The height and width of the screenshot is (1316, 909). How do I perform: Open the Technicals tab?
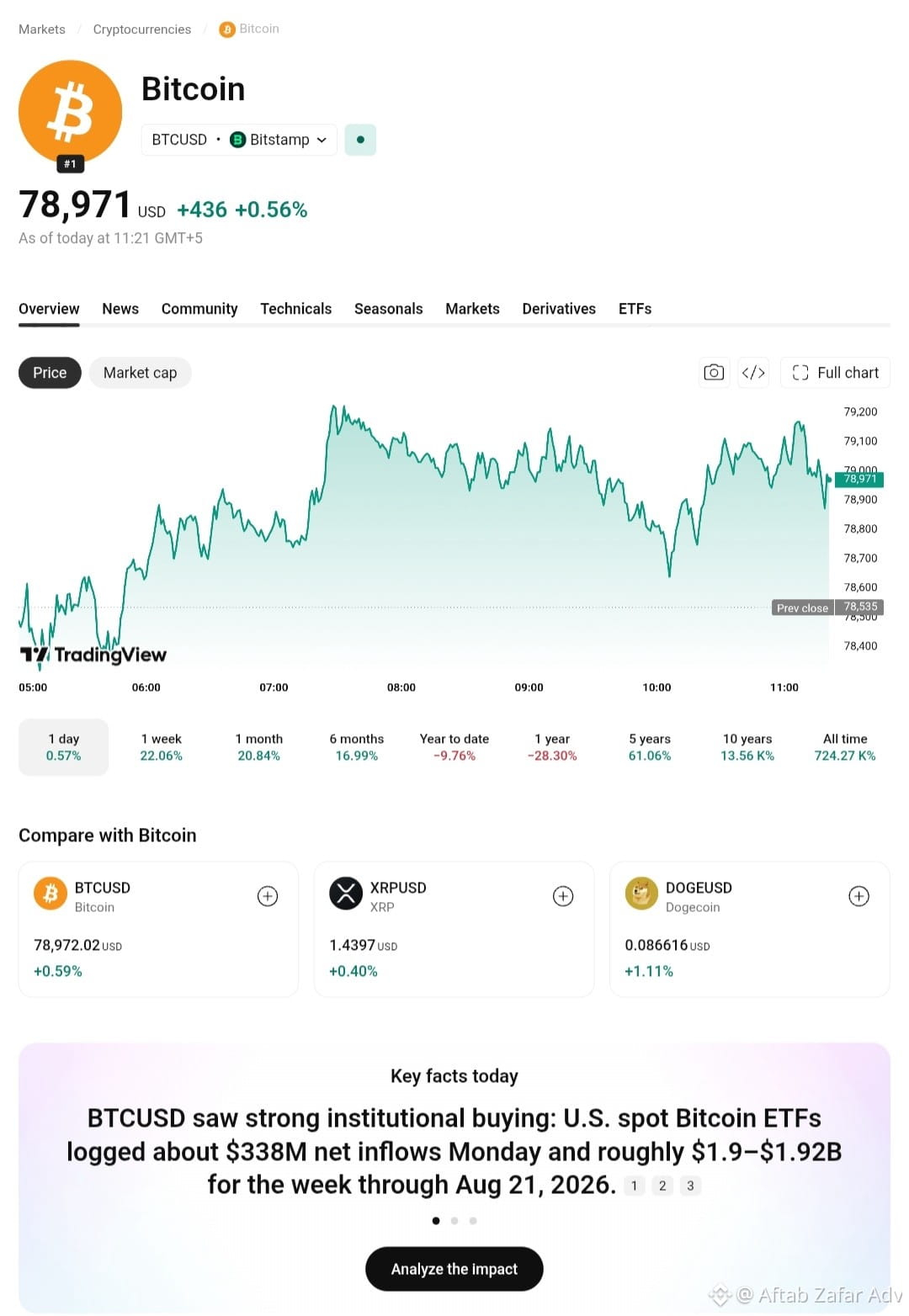click(295, 309)
